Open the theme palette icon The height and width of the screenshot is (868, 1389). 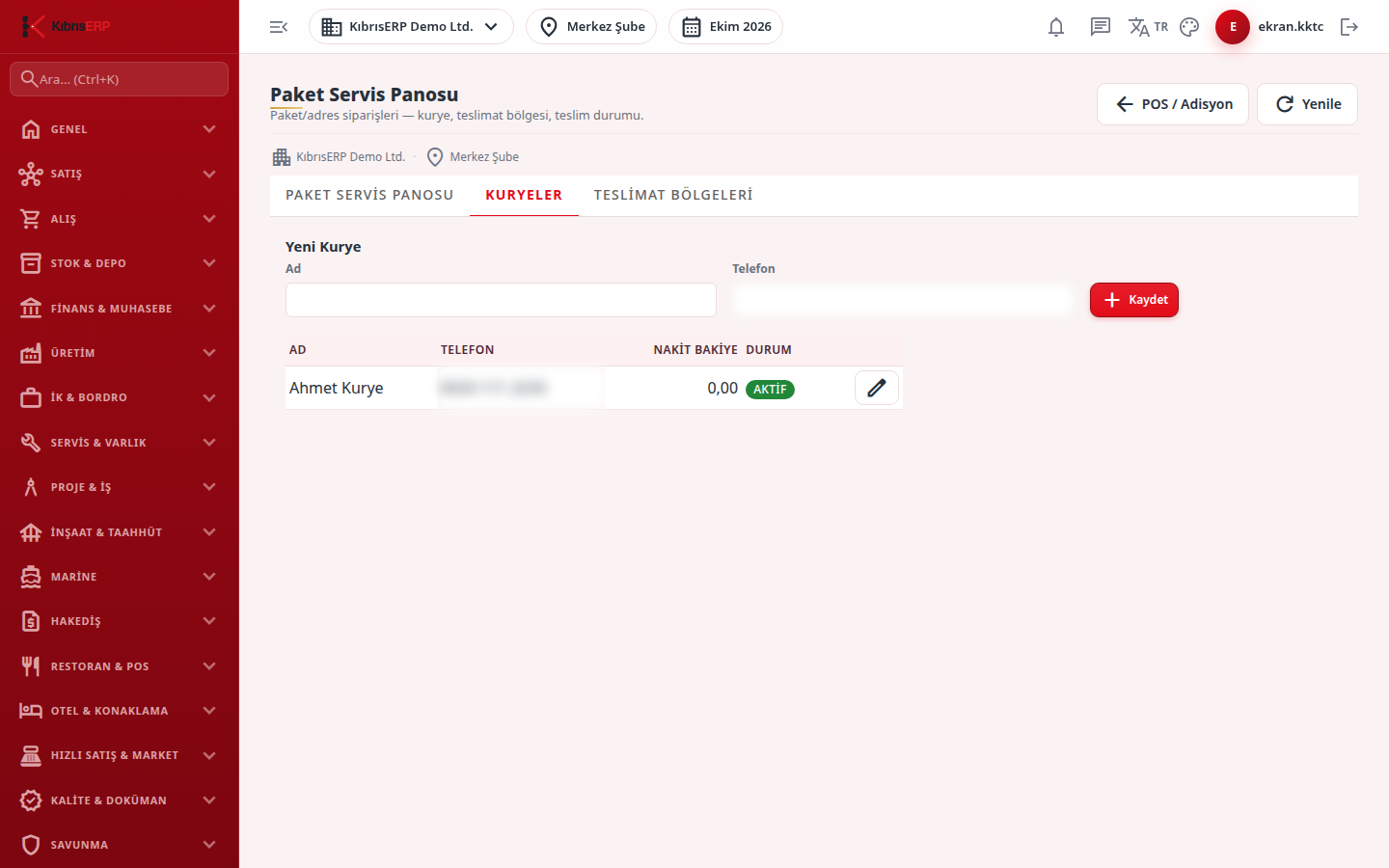coord(1189,27)
